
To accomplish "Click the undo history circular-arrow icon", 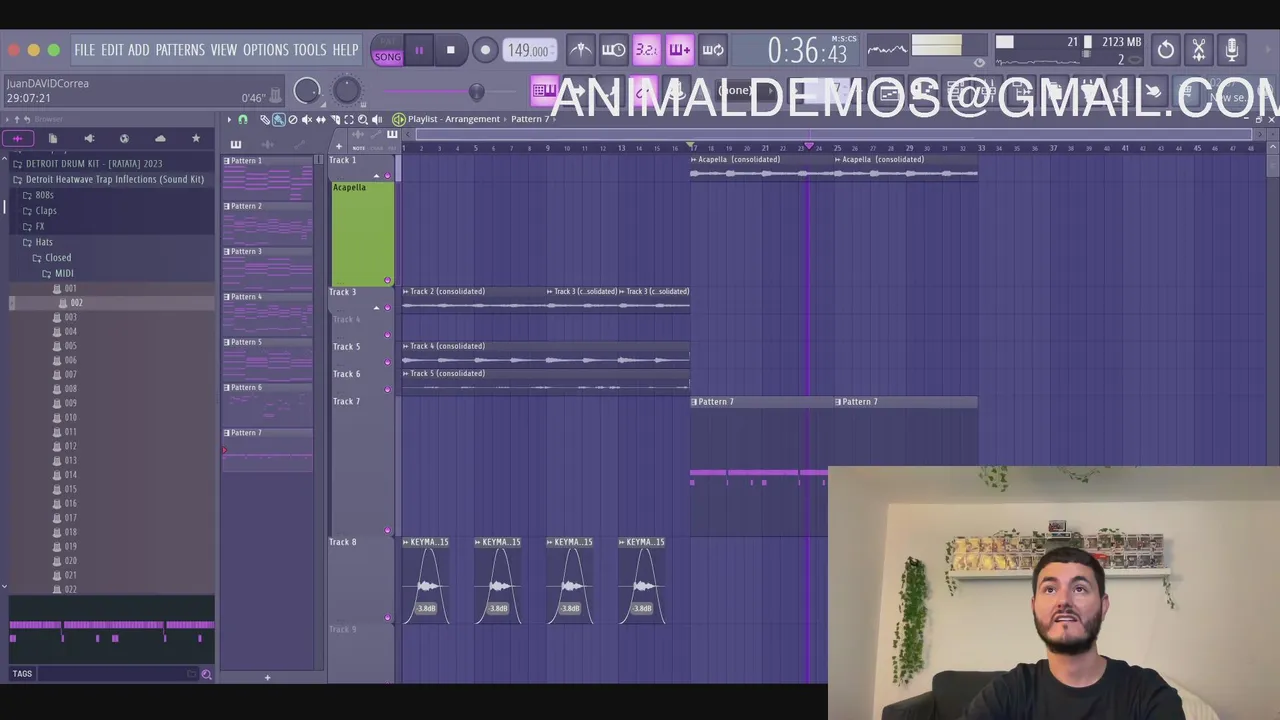I will point(1166,50).
